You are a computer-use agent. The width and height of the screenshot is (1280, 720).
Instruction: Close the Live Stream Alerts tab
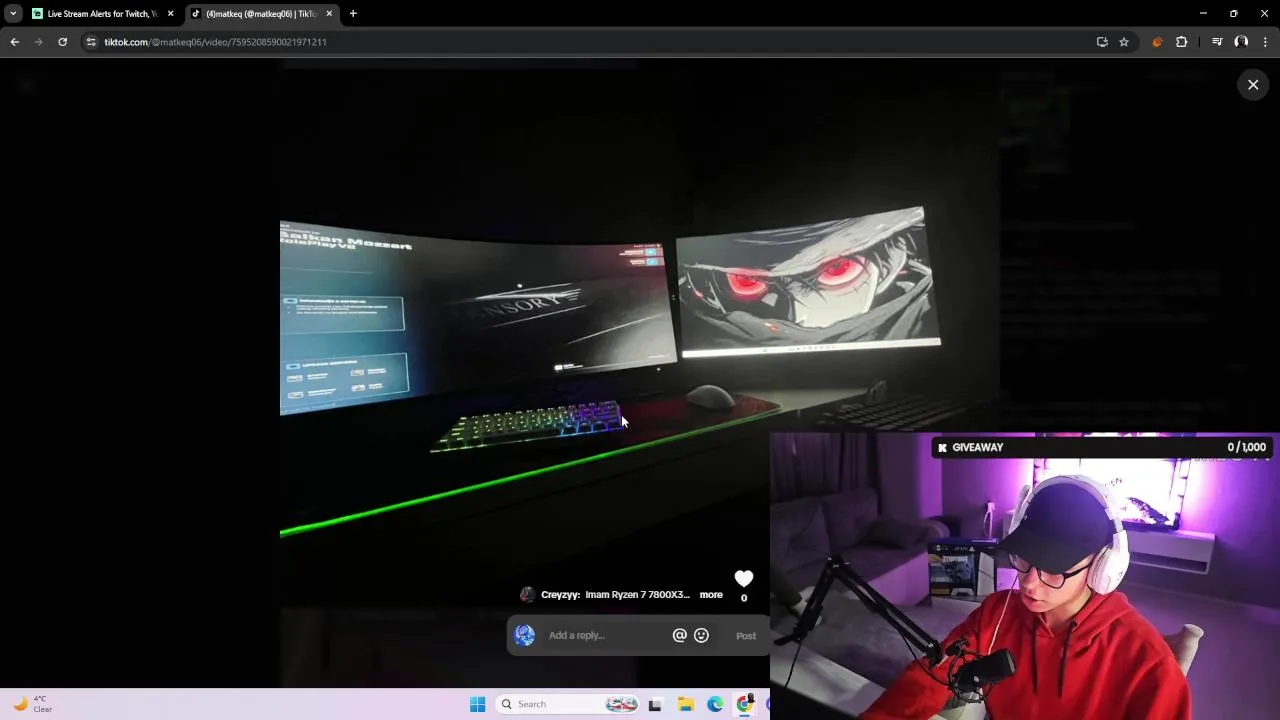click(x=170, y=14)
